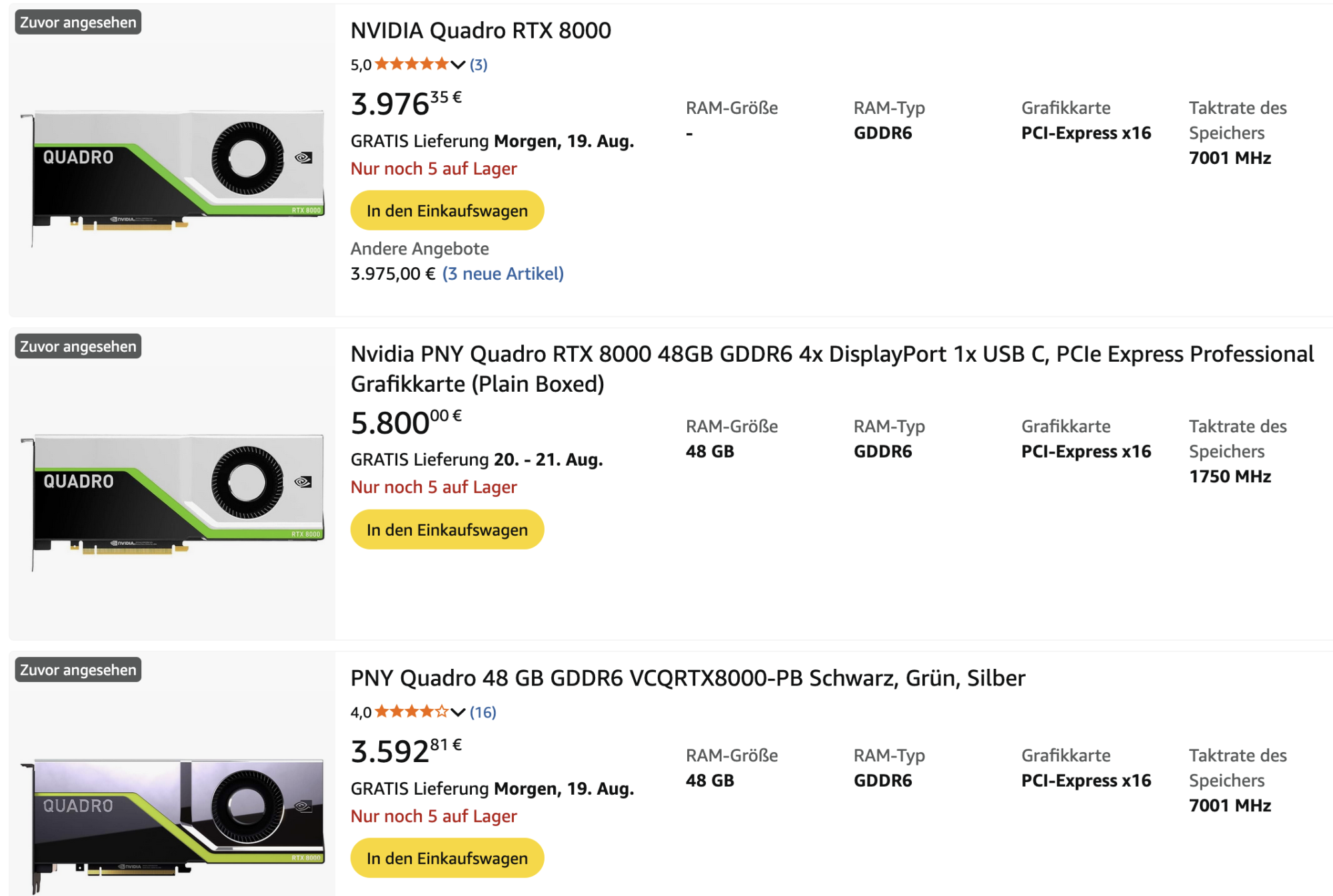Screen dimensions: 1333x896
Task: Click the third darker Quadro product image
Action: (173, 819)
